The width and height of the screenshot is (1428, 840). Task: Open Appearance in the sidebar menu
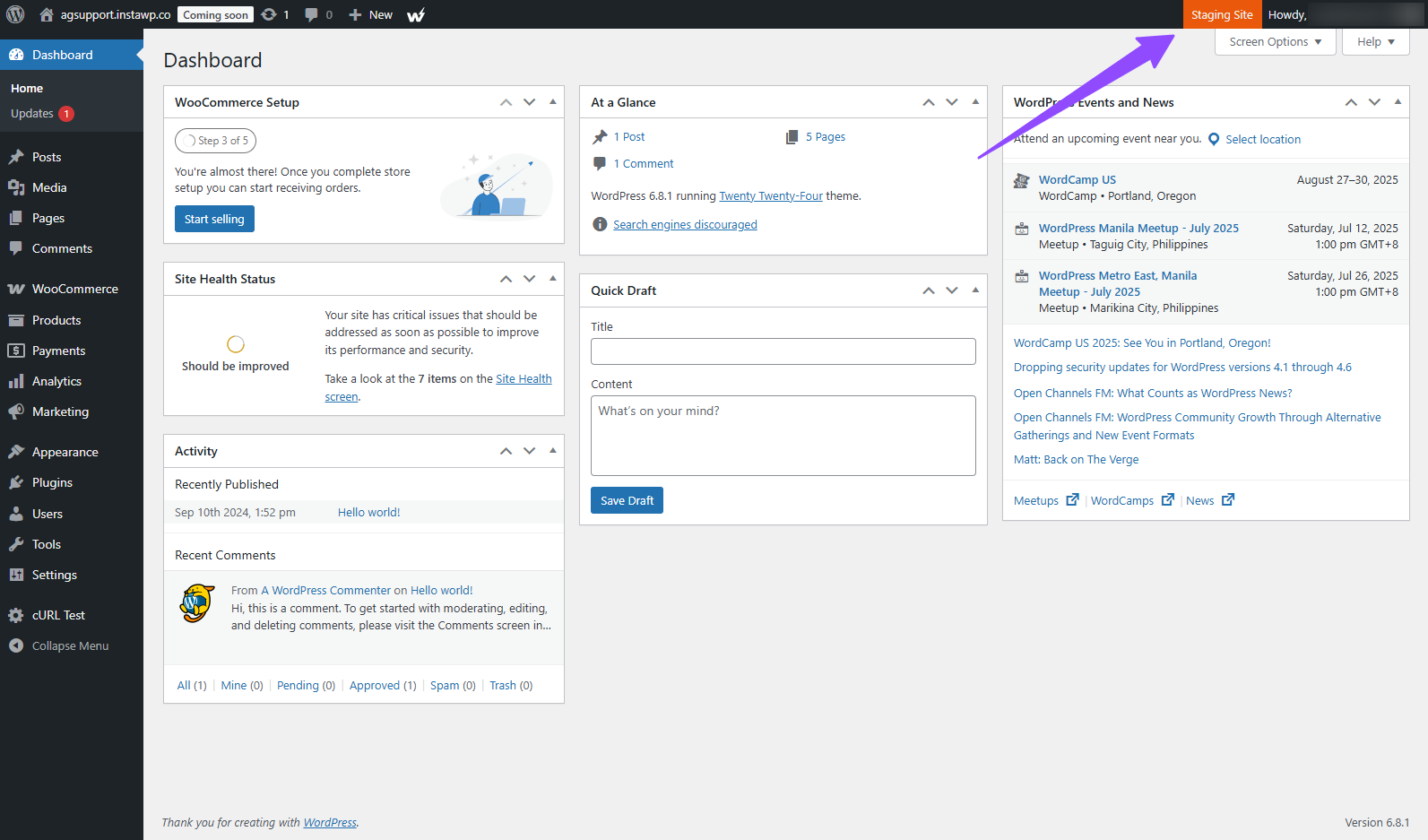tap(65, 452)
